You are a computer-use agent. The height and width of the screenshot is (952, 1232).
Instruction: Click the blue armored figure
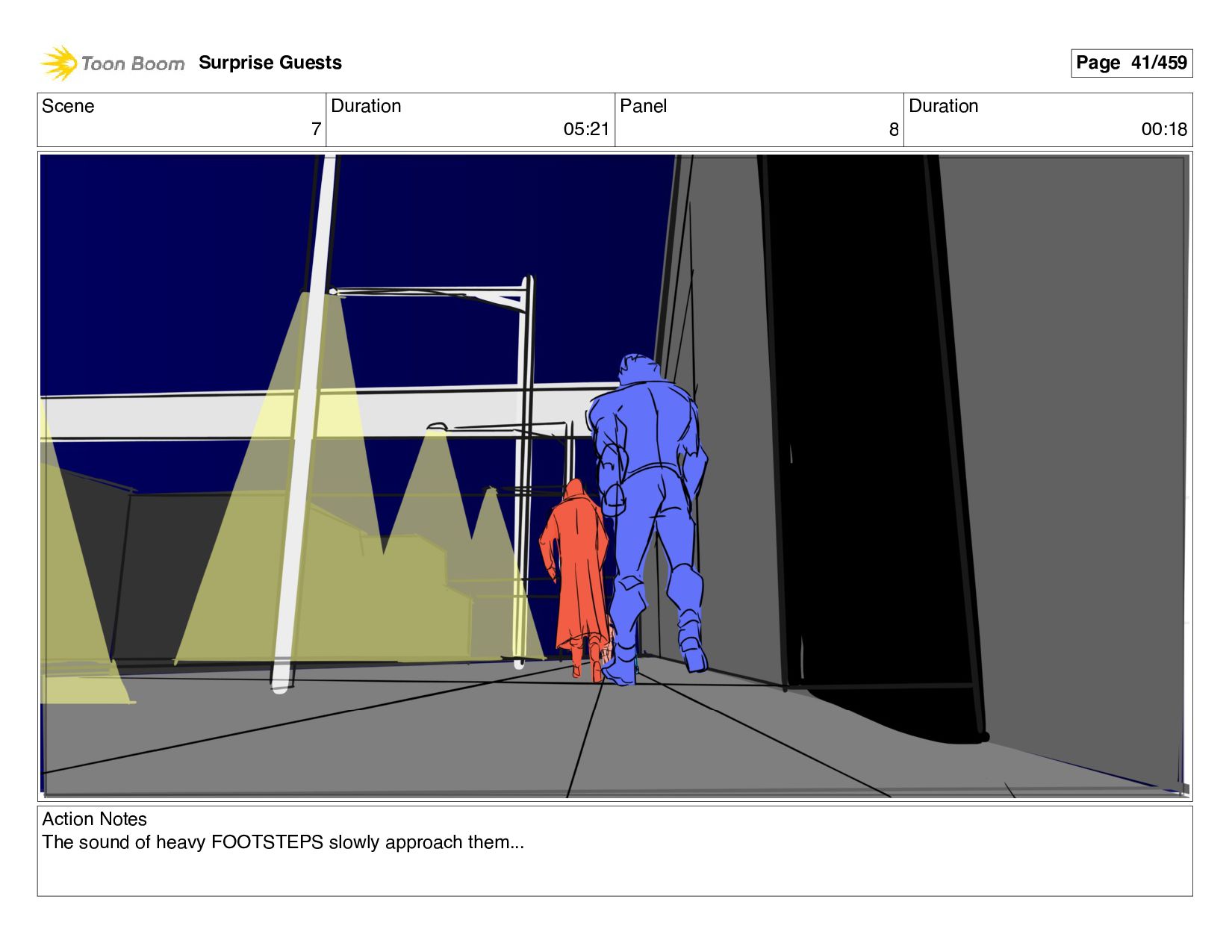click(647, 519)
